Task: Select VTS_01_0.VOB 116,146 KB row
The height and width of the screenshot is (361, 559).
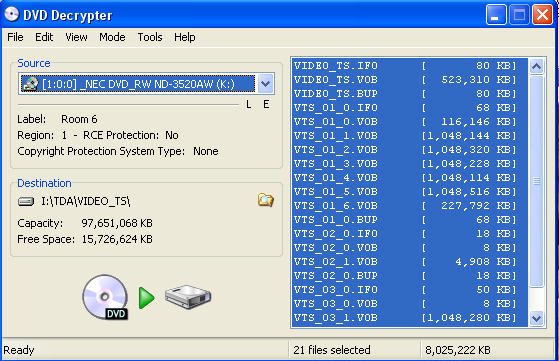Action: [x=410, y=122]
